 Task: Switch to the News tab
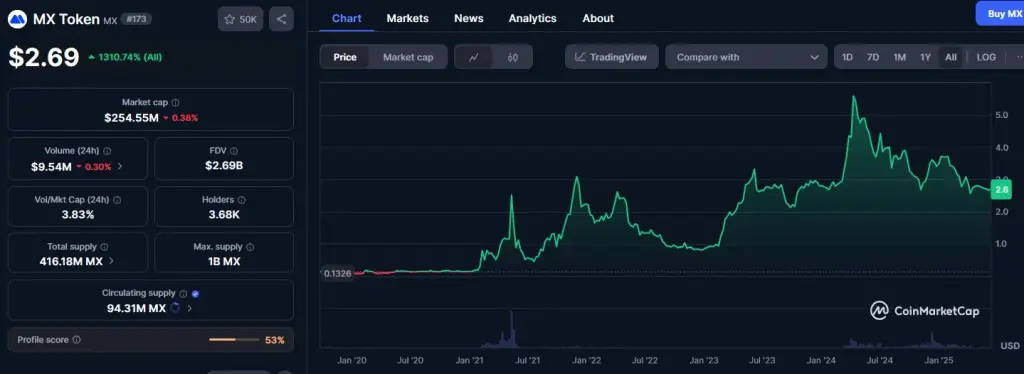(x=469, y=18)
